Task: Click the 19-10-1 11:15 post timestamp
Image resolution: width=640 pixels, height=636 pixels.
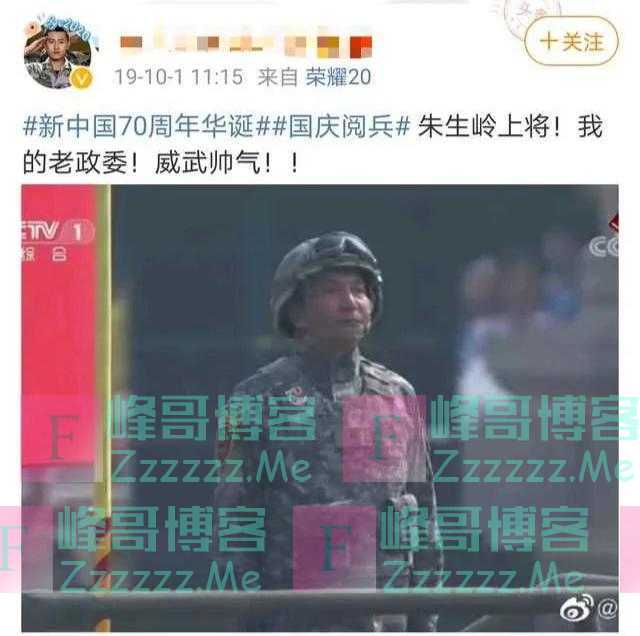Action: (x=178, y=77)
